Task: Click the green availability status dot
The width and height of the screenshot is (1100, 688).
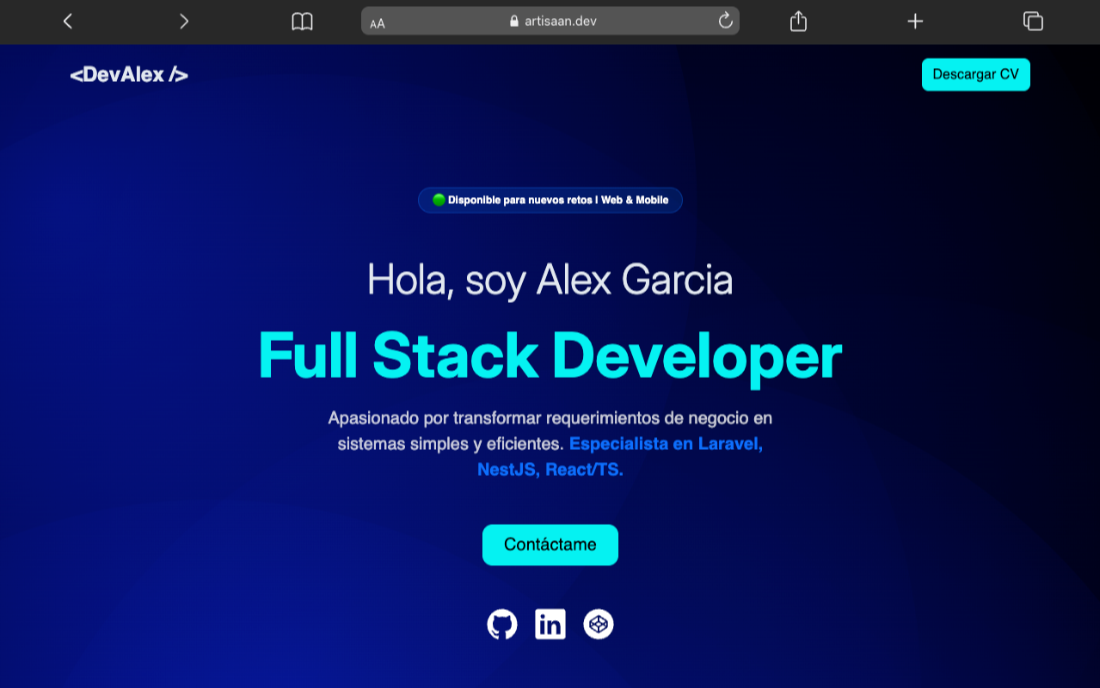Action: tap(438, 200)
